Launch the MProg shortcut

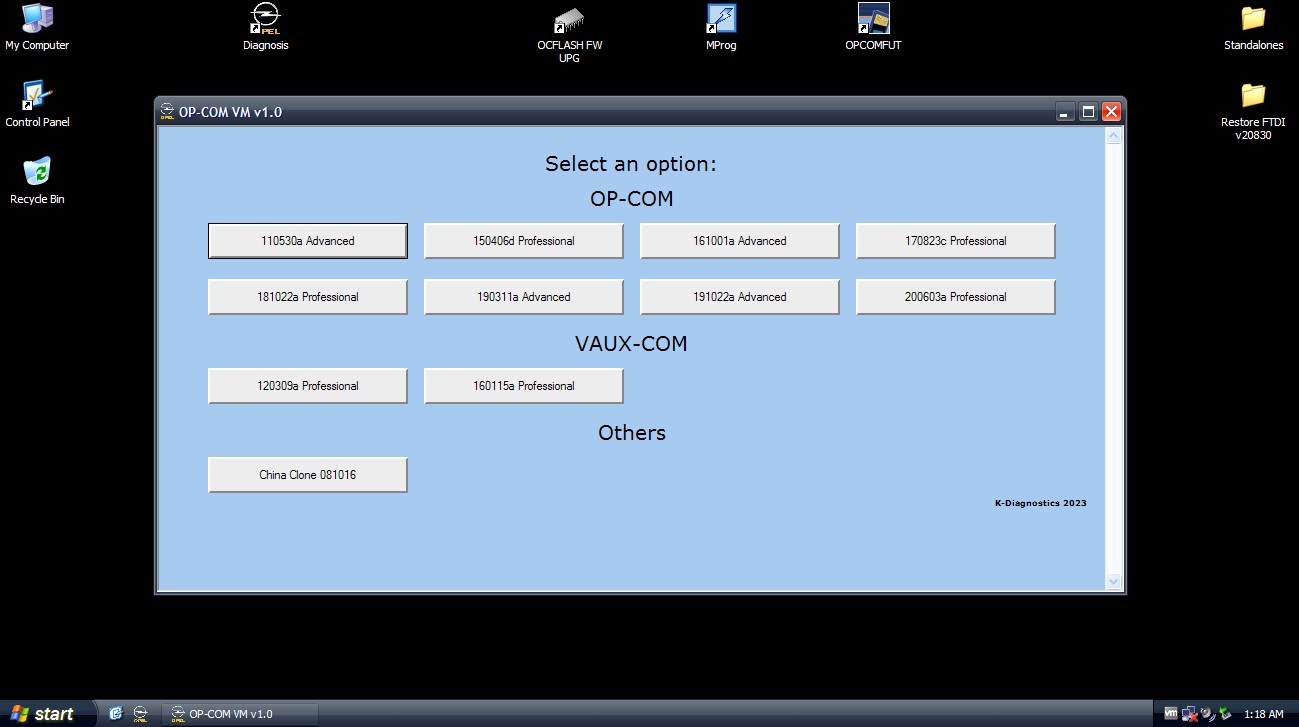pyautogui.click(x=721, y=27)
